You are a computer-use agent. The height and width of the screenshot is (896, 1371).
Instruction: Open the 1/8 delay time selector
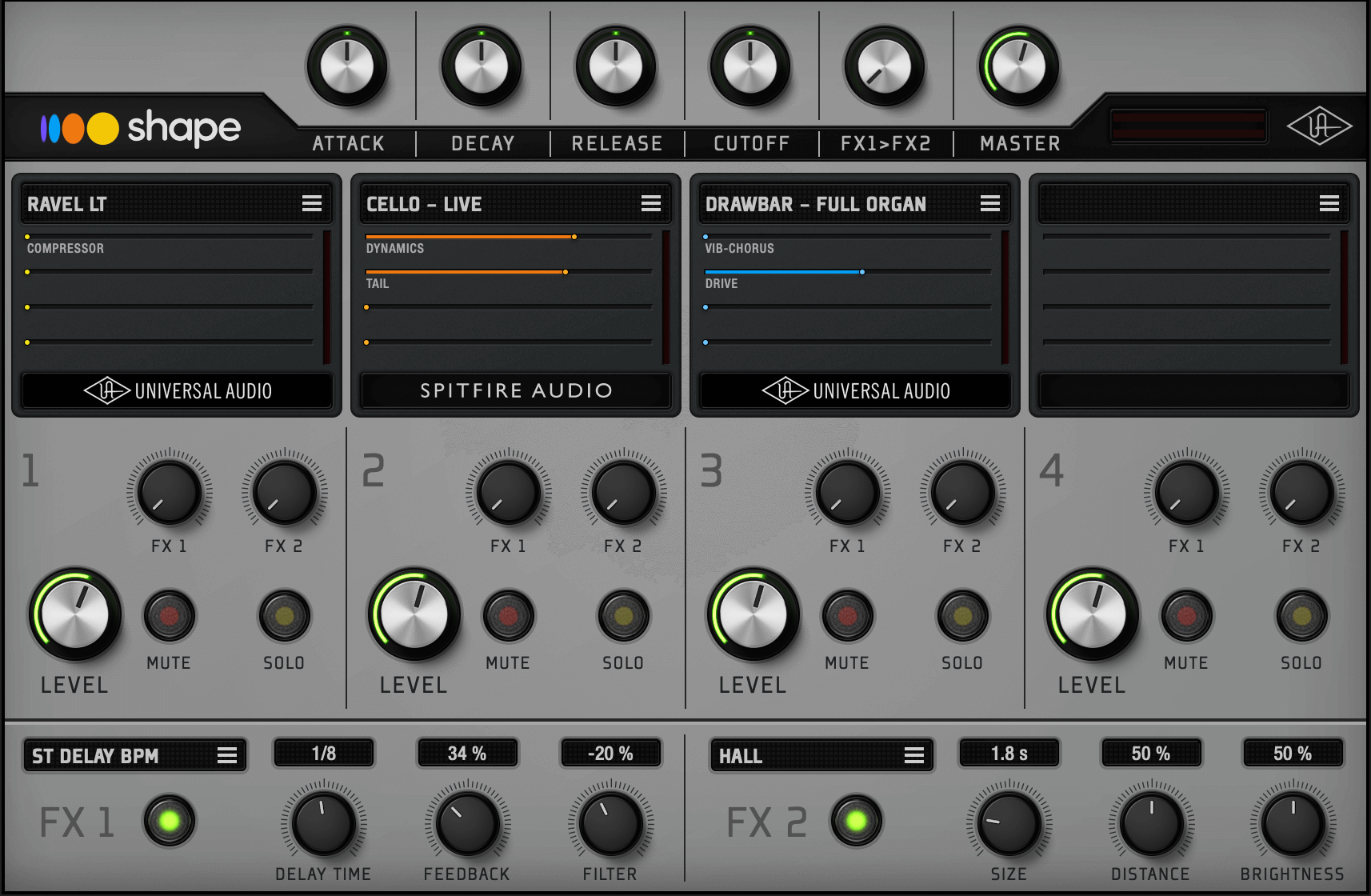click(x=324, y=753)
